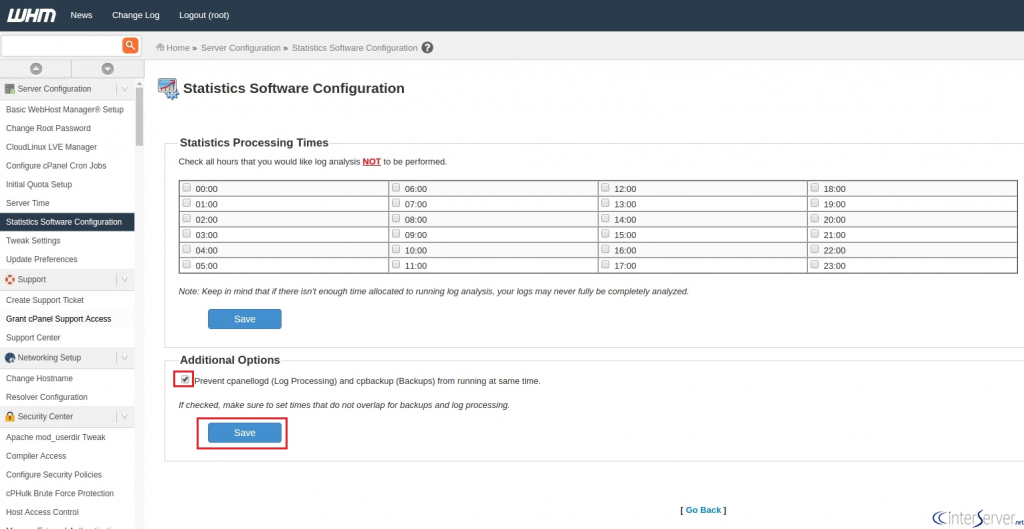This screenshot has height=529, width=1024.
Task: Open Server Time
Action: [27, 204]
